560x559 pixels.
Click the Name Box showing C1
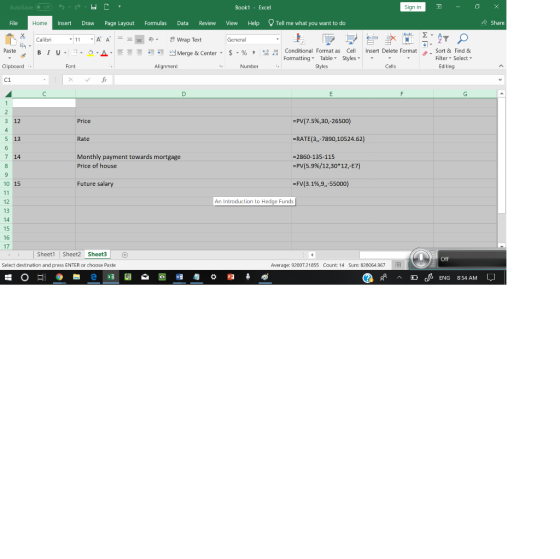[x=25, y=80]
